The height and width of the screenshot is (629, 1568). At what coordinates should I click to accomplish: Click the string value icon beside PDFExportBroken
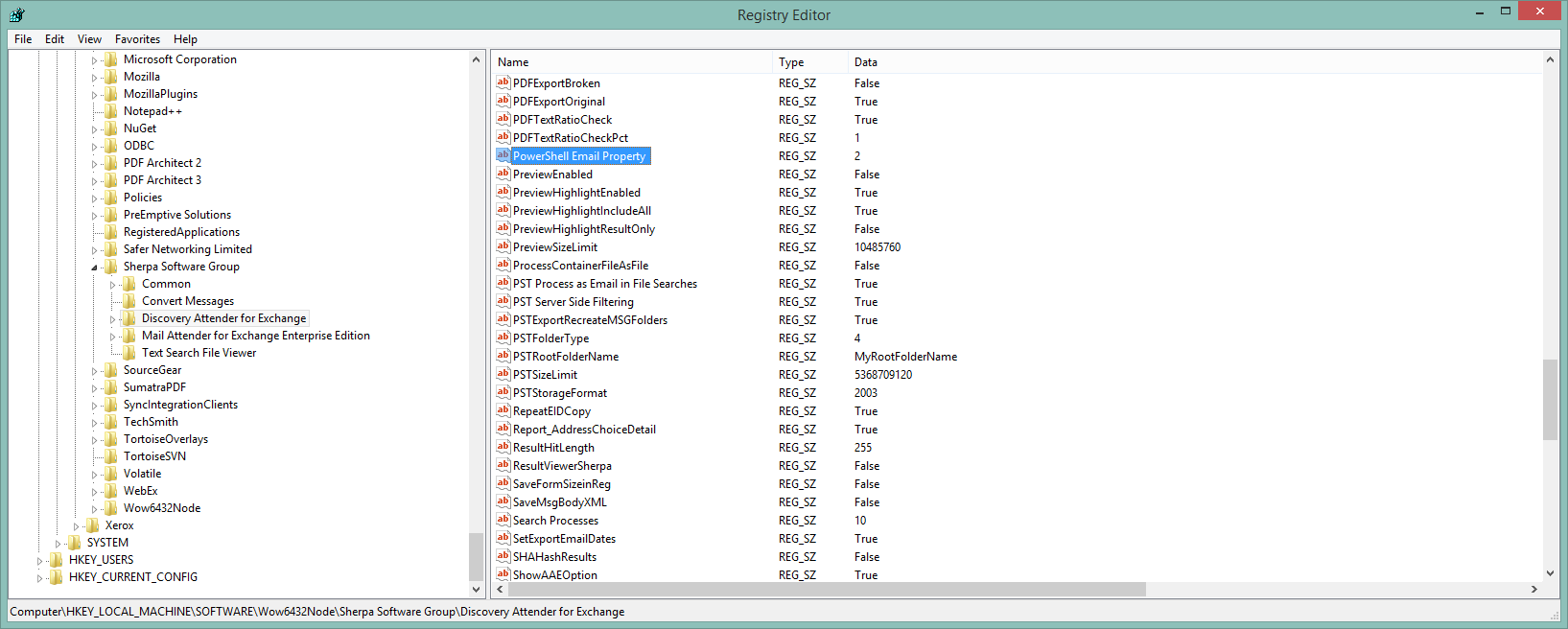tap(503, 83)
